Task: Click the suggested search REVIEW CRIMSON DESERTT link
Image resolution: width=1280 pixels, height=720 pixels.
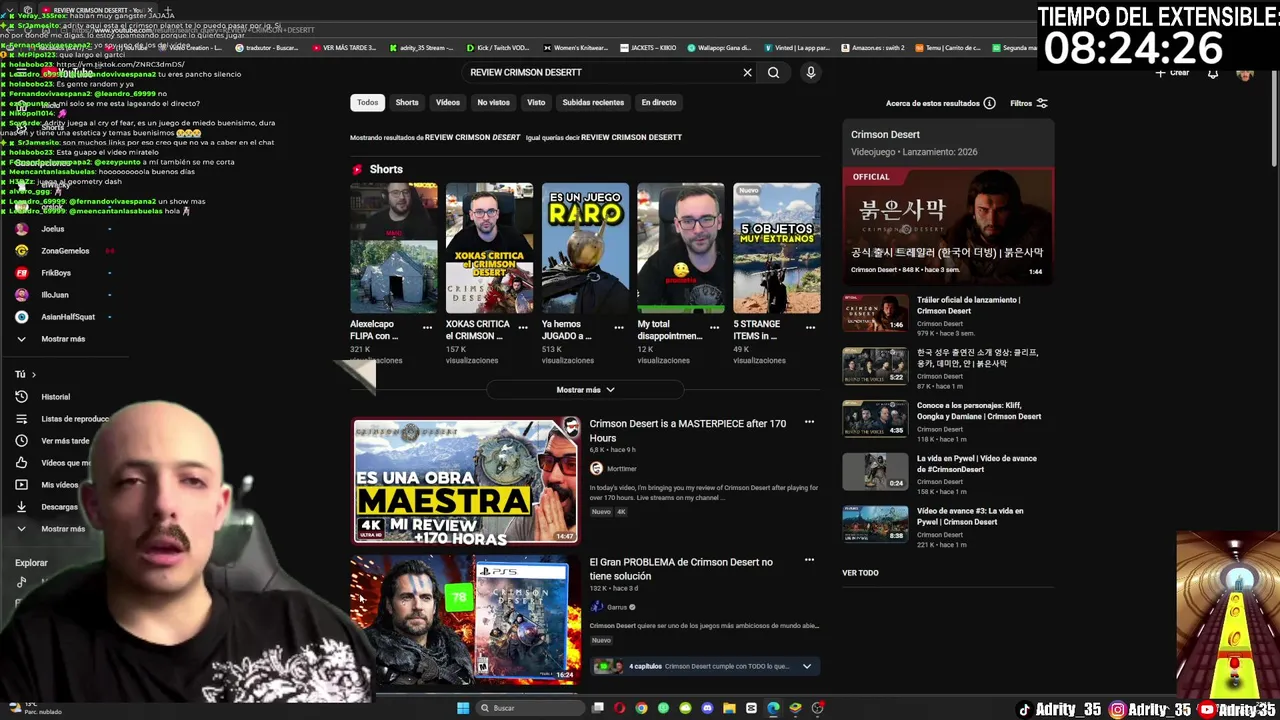Action: [x=631, y=137]
